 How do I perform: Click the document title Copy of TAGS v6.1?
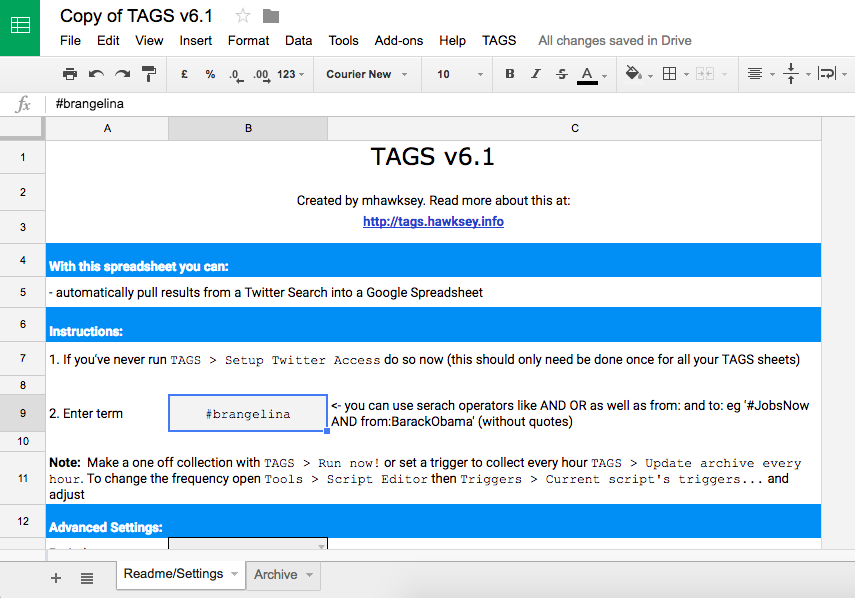tap(136, 16)
